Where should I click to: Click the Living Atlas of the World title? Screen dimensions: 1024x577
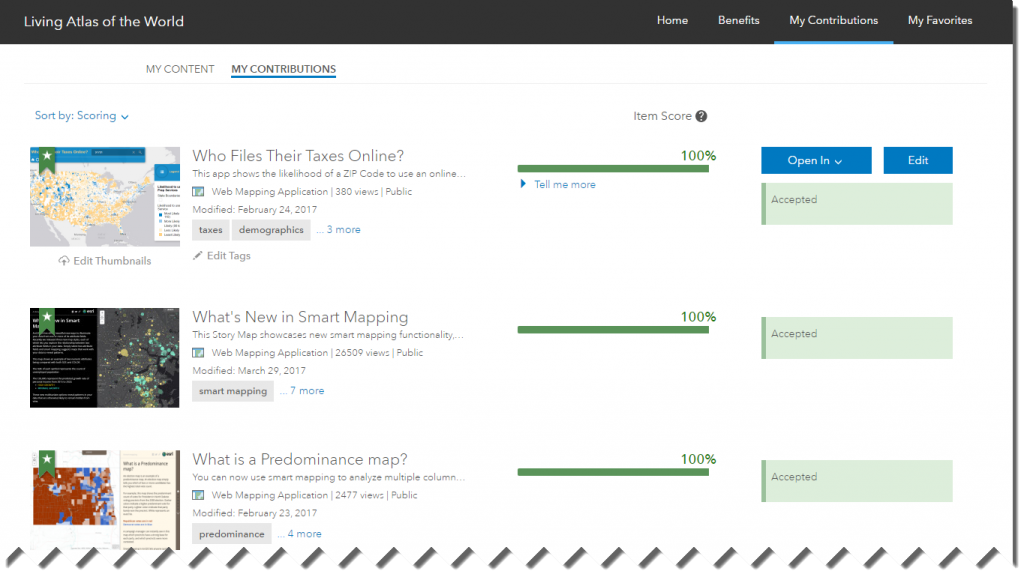(x=104, y=22)
